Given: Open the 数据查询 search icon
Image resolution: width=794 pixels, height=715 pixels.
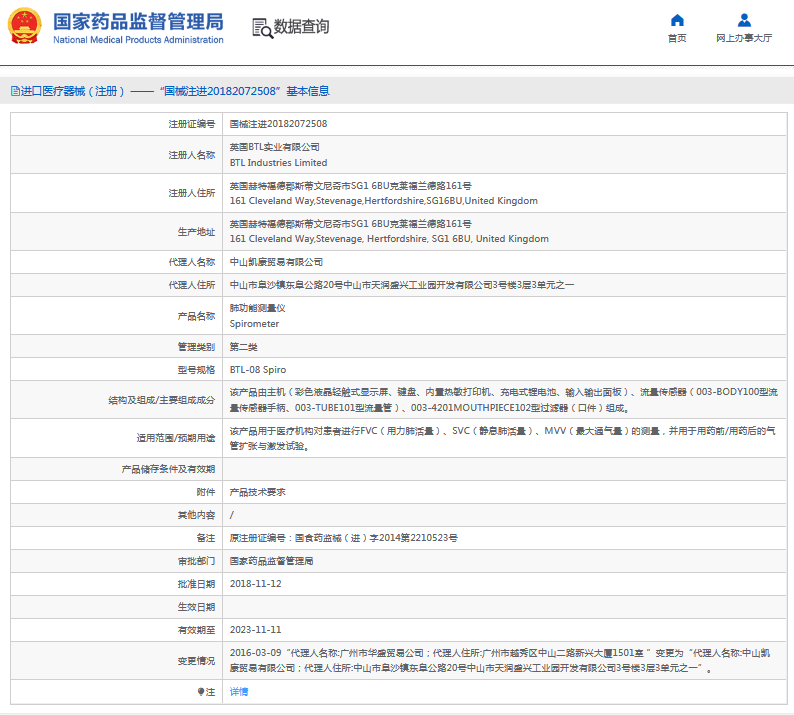Looking at the screenshot, I should [x=262, y=28].
